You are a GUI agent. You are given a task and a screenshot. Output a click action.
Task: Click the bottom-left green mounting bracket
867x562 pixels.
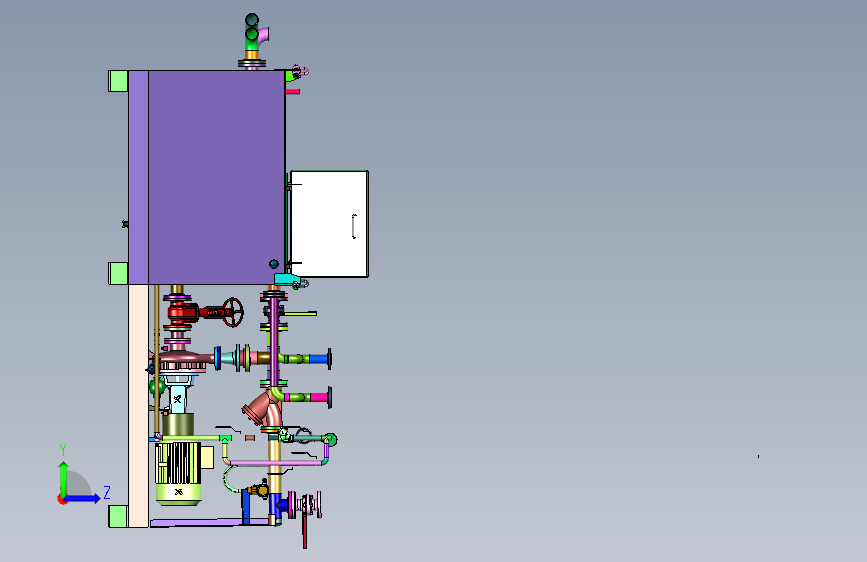[118, 517]
